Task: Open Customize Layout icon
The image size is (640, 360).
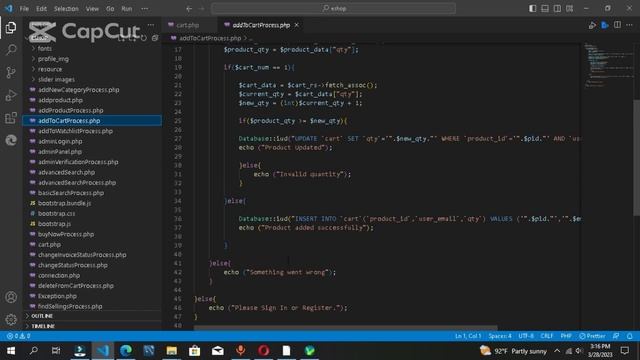Action: point(569,9)
